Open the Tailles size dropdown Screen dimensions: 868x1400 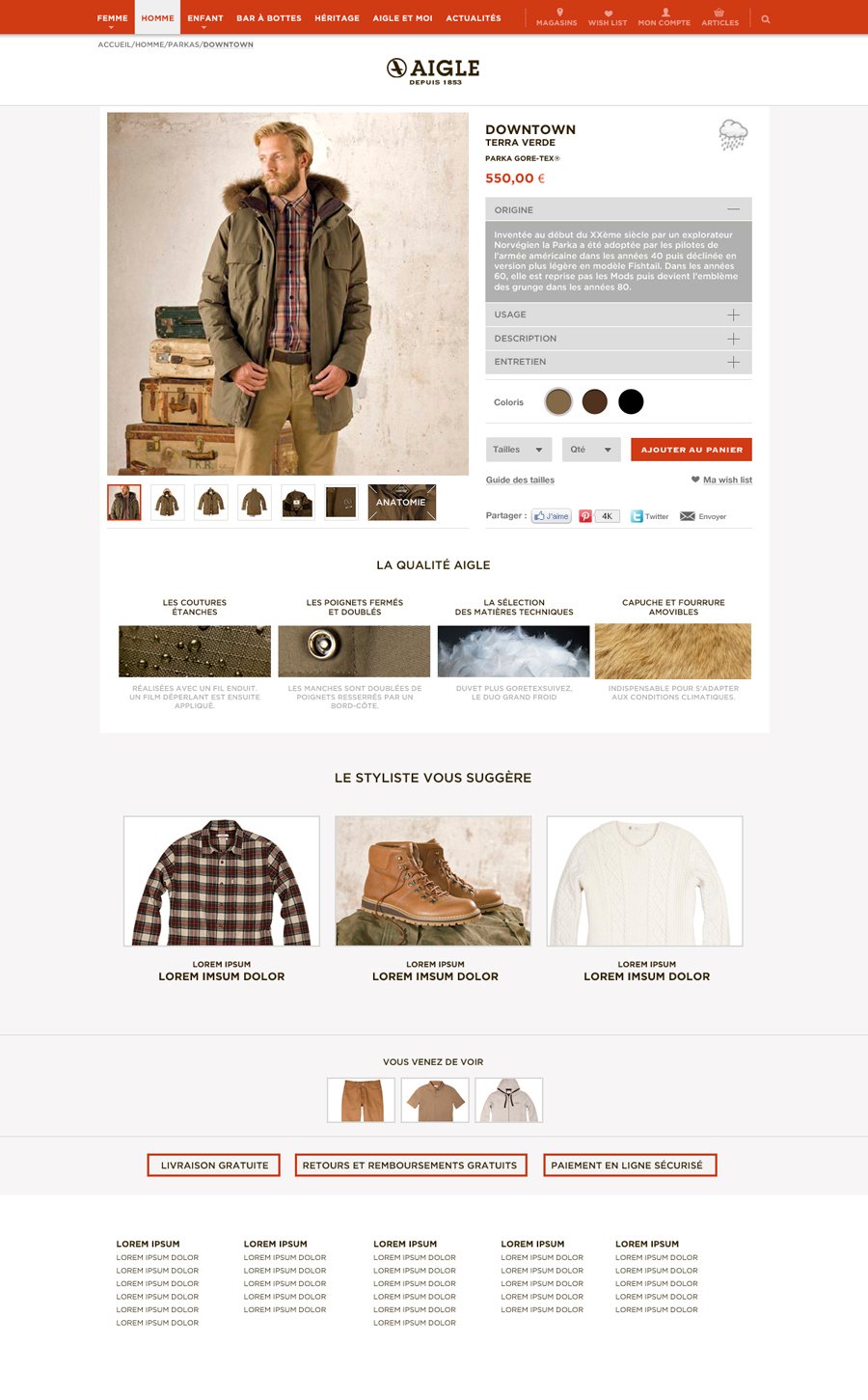[519, 450]
